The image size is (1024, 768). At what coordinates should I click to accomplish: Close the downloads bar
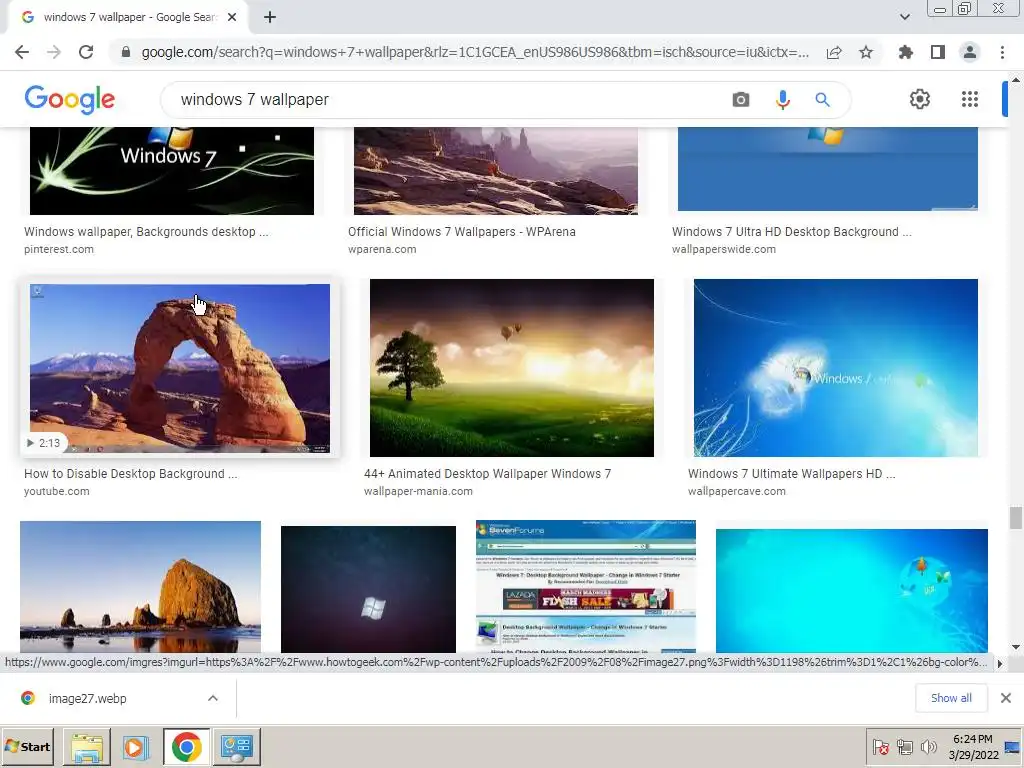1006,698
